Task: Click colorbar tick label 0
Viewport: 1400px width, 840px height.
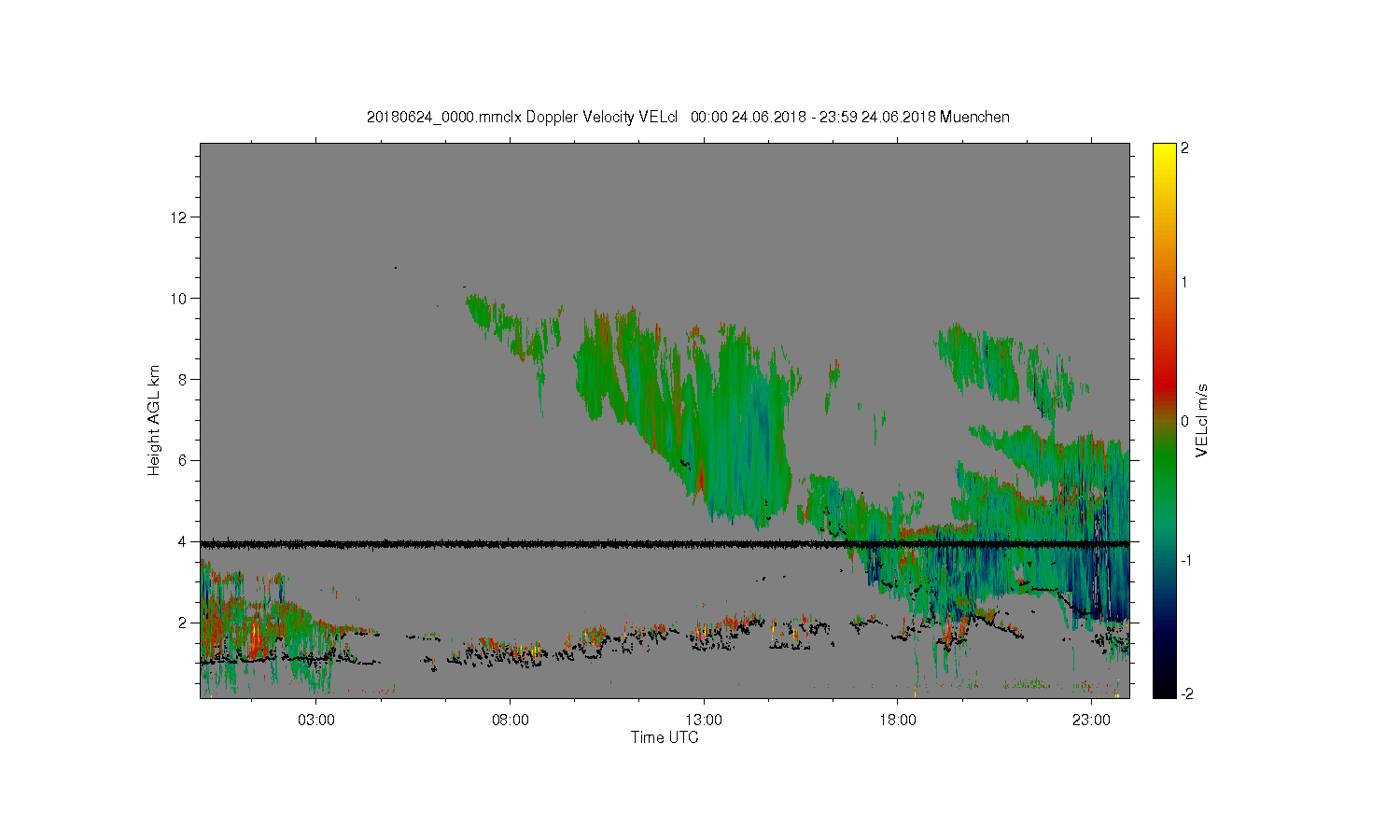Action: pyautogui.click(x=1185, y=421)
